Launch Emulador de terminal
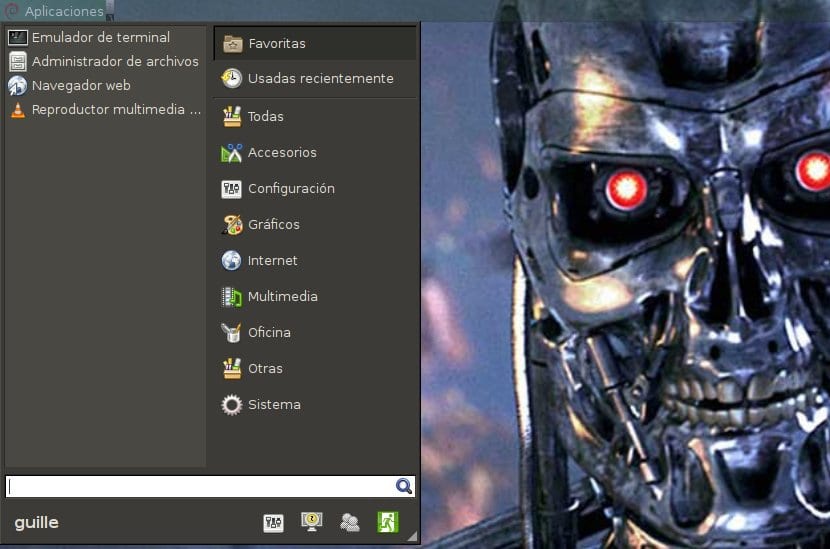The height and width of the screenshot is (549, 830). click(x=105, y=38)
